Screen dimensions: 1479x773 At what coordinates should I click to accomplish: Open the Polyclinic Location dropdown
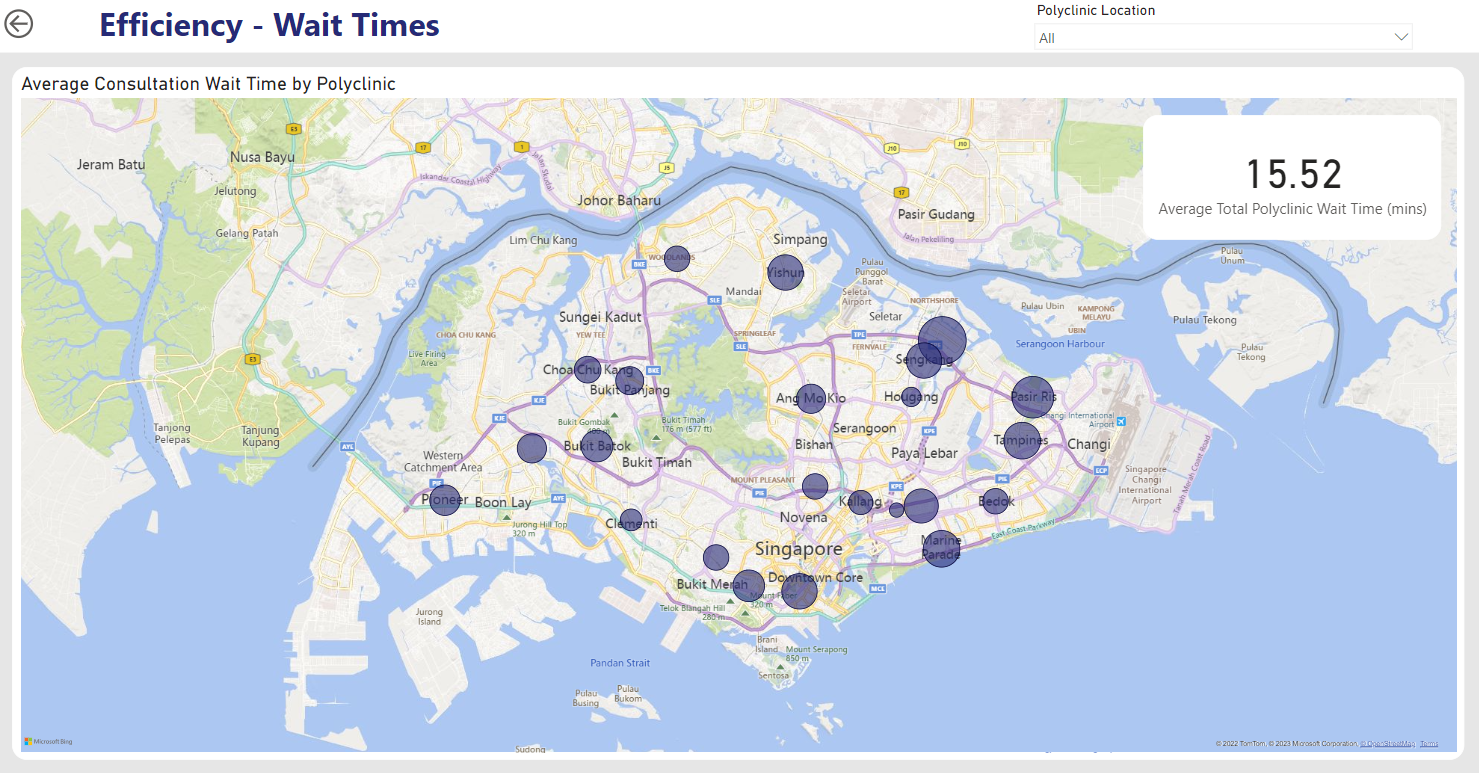pos(1222,38)
